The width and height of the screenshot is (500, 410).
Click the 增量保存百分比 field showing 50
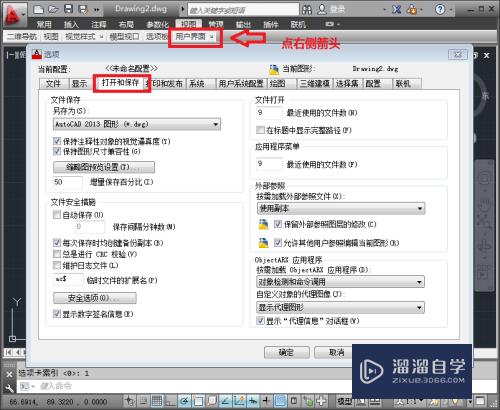[68, 182]
